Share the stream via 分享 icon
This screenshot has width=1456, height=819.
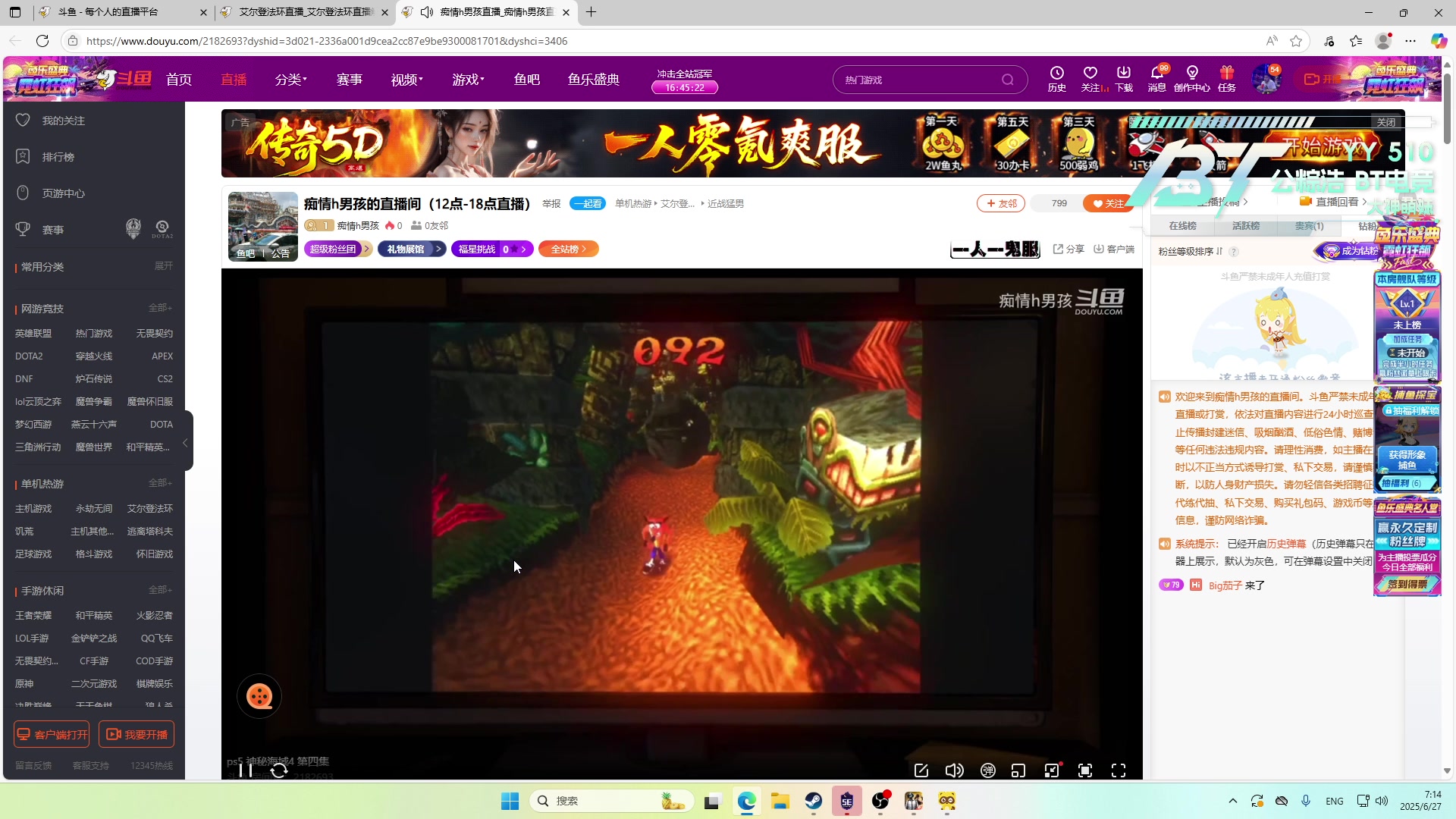1068,249
